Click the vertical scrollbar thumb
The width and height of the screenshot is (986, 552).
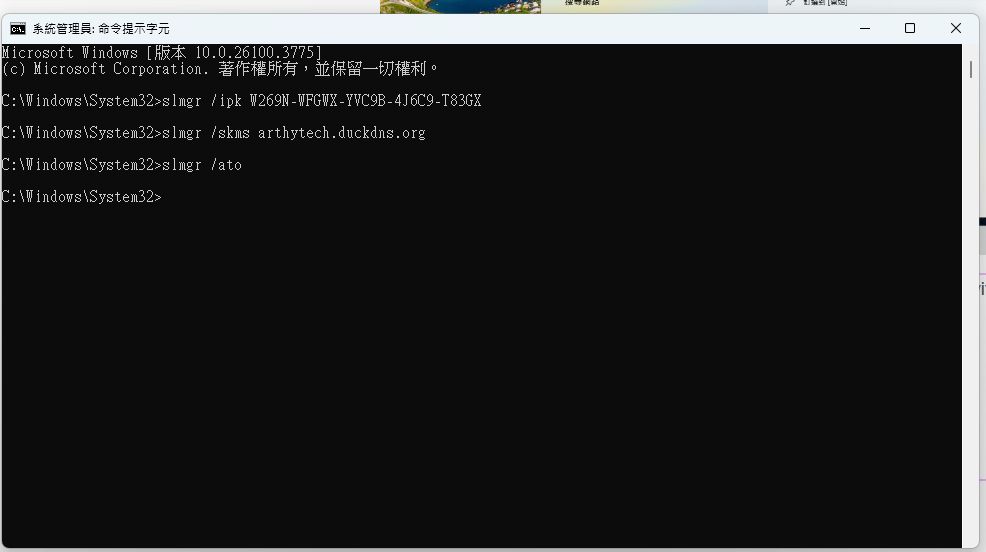pos(970,69)
